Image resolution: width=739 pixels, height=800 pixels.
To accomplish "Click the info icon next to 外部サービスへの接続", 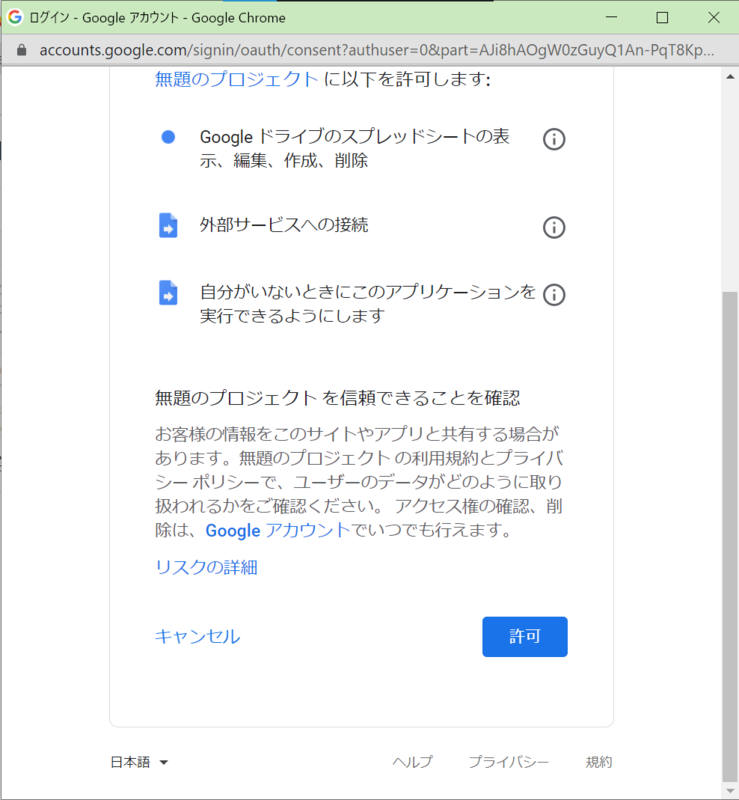I will point(554,227).
